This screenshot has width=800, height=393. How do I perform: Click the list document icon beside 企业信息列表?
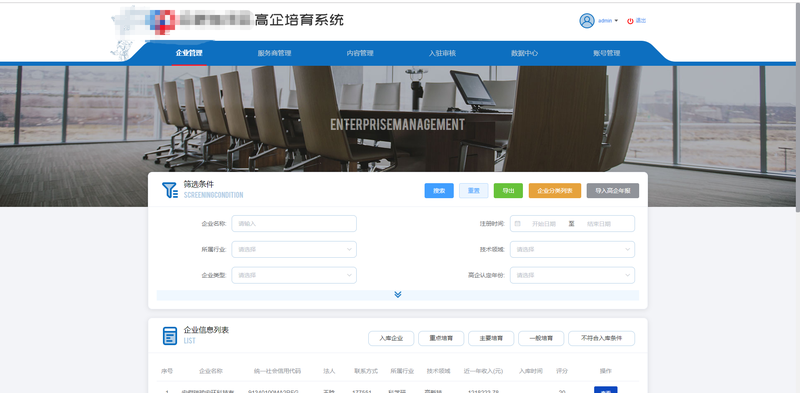click(170, 336)
